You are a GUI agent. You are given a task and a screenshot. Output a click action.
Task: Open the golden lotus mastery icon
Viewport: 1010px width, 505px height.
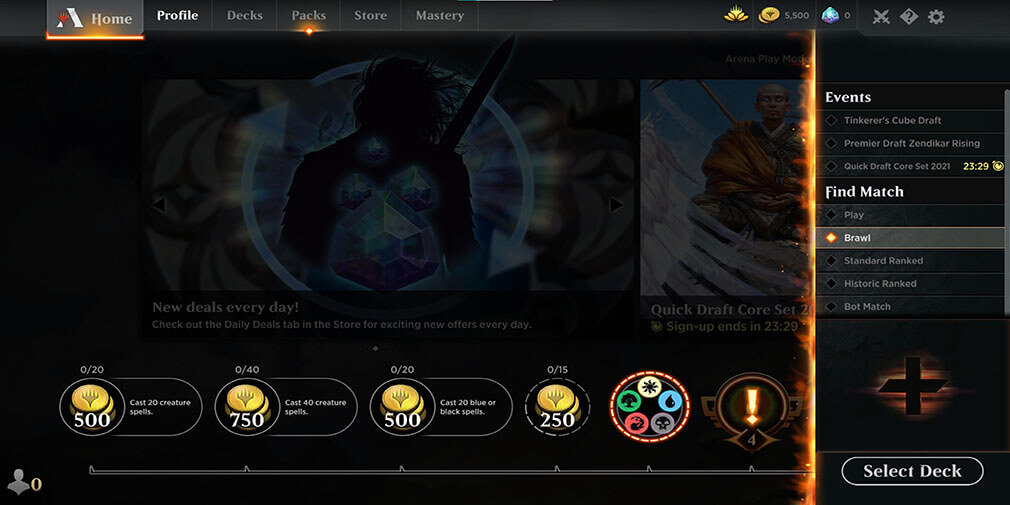736,15
